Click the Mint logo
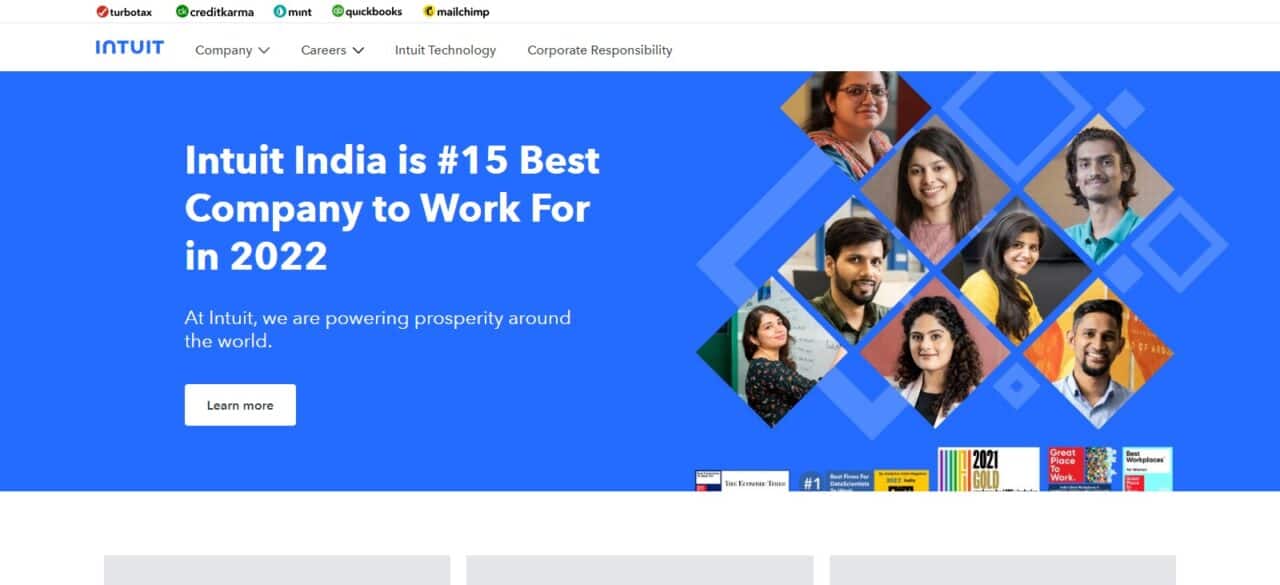The image size is (1280, 585). [x=293, y=12]
